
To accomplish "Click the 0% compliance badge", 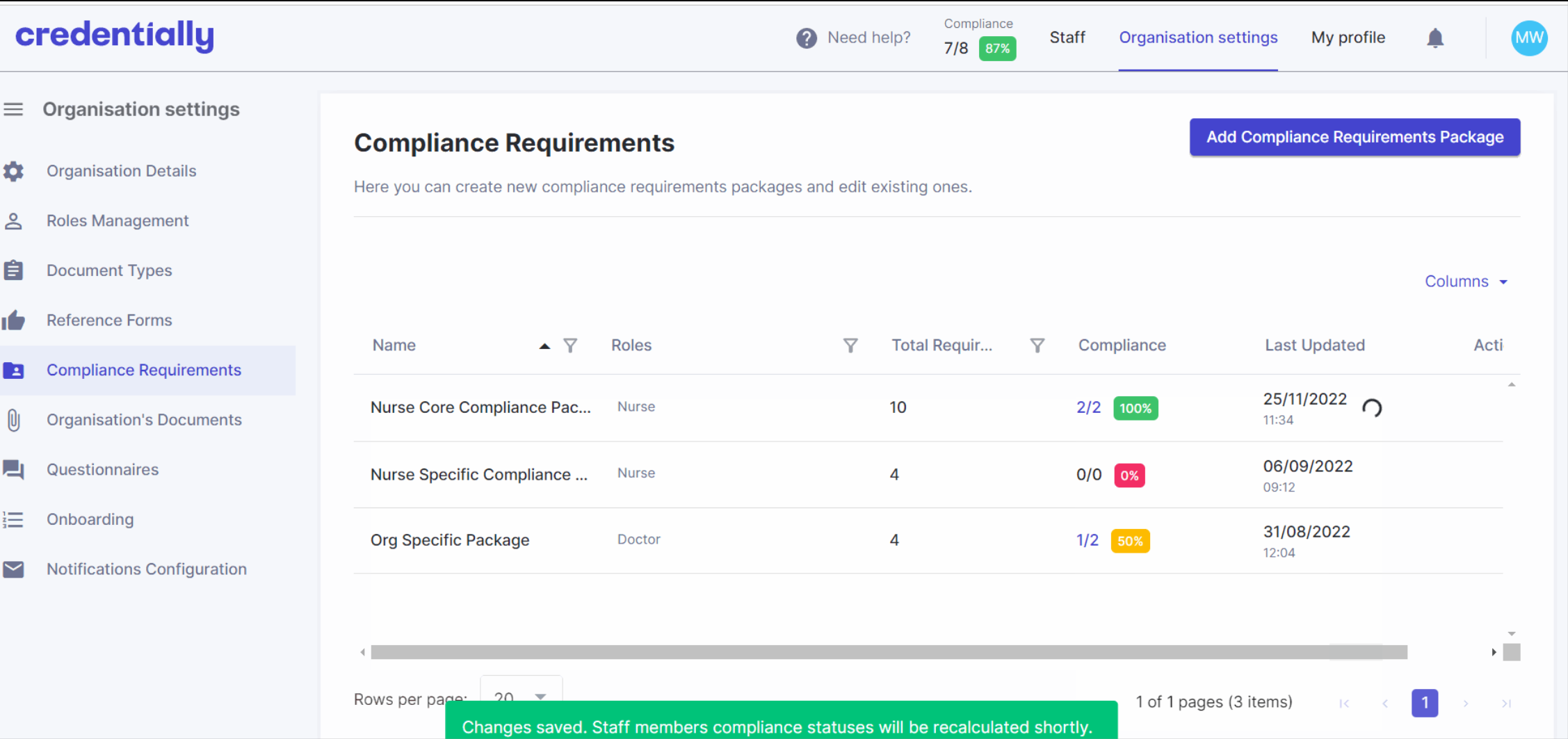I will click(x=1129, y=476).
